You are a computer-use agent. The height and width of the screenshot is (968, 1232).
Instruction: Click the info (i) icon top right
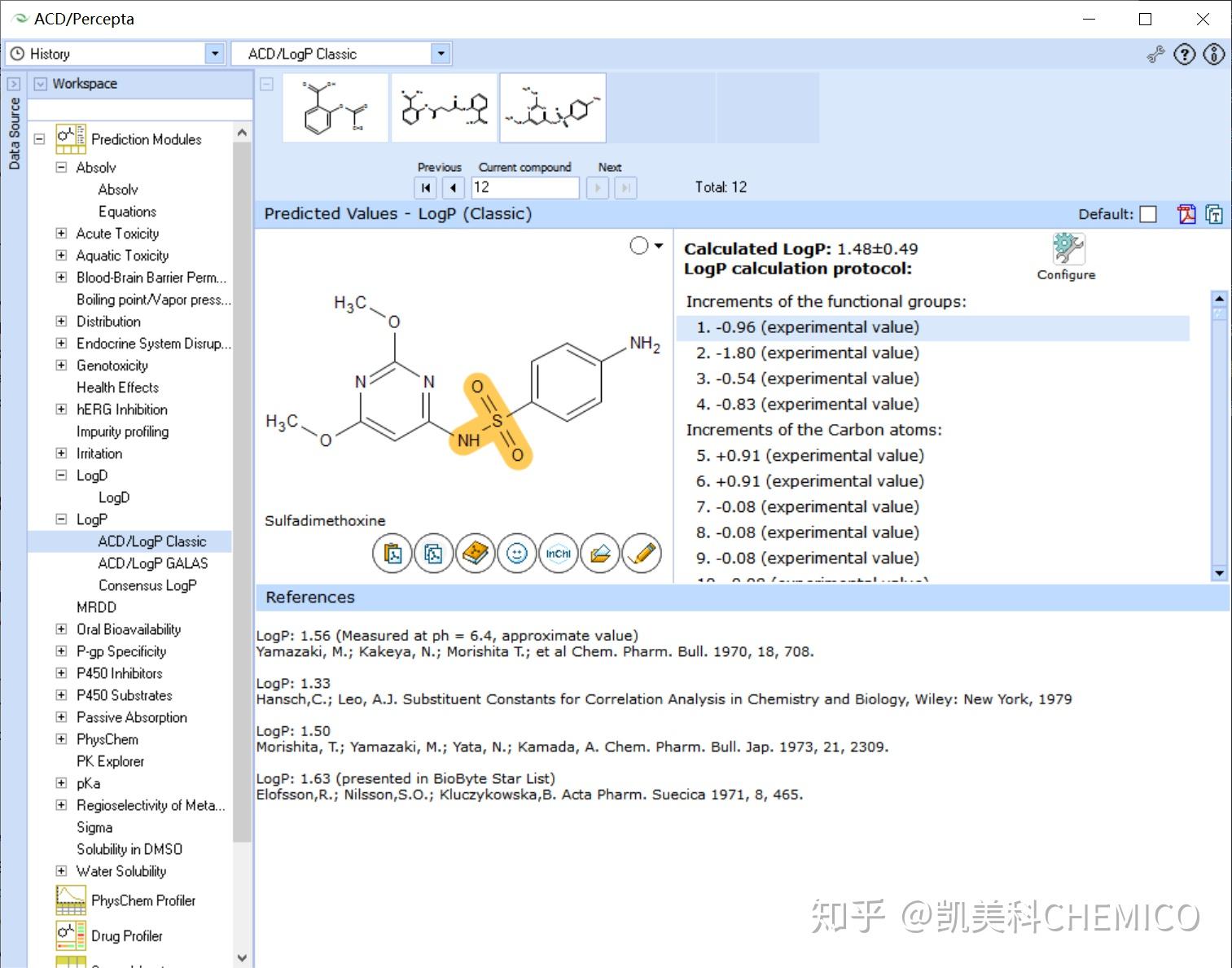pyautogui.click(x=1213, y=54)
